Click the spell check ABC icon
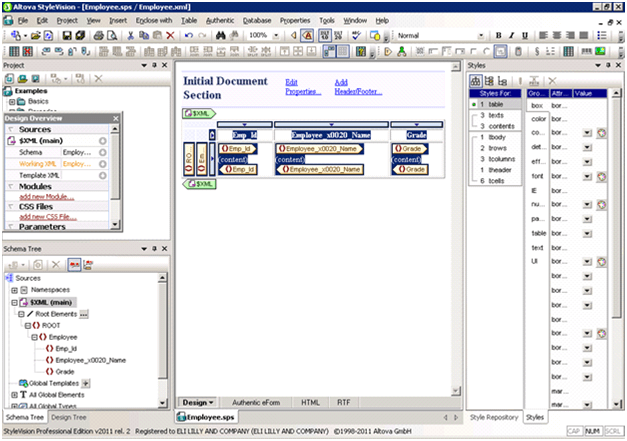The width and height of the screenshot is (627, 441). pyautogui.click(x=356, y=36)
